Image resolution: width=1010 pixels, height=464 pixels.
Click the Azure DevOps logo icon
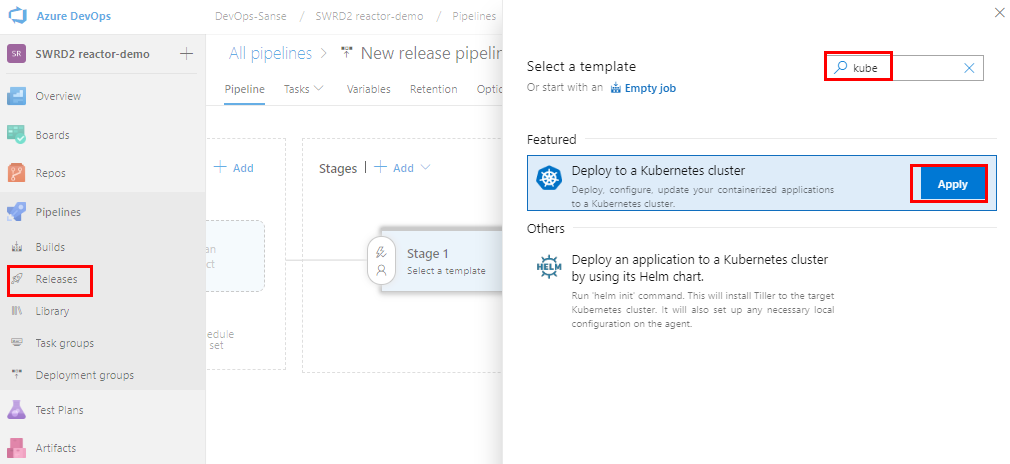[x=17, y=16]
